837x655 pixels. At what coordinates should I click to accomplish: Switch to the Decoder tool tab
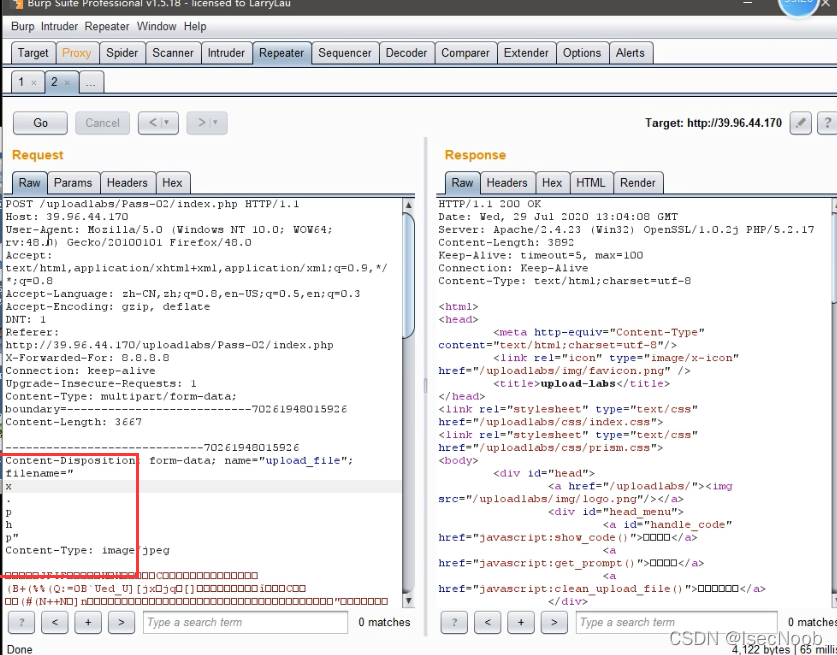tap(406, 53)
